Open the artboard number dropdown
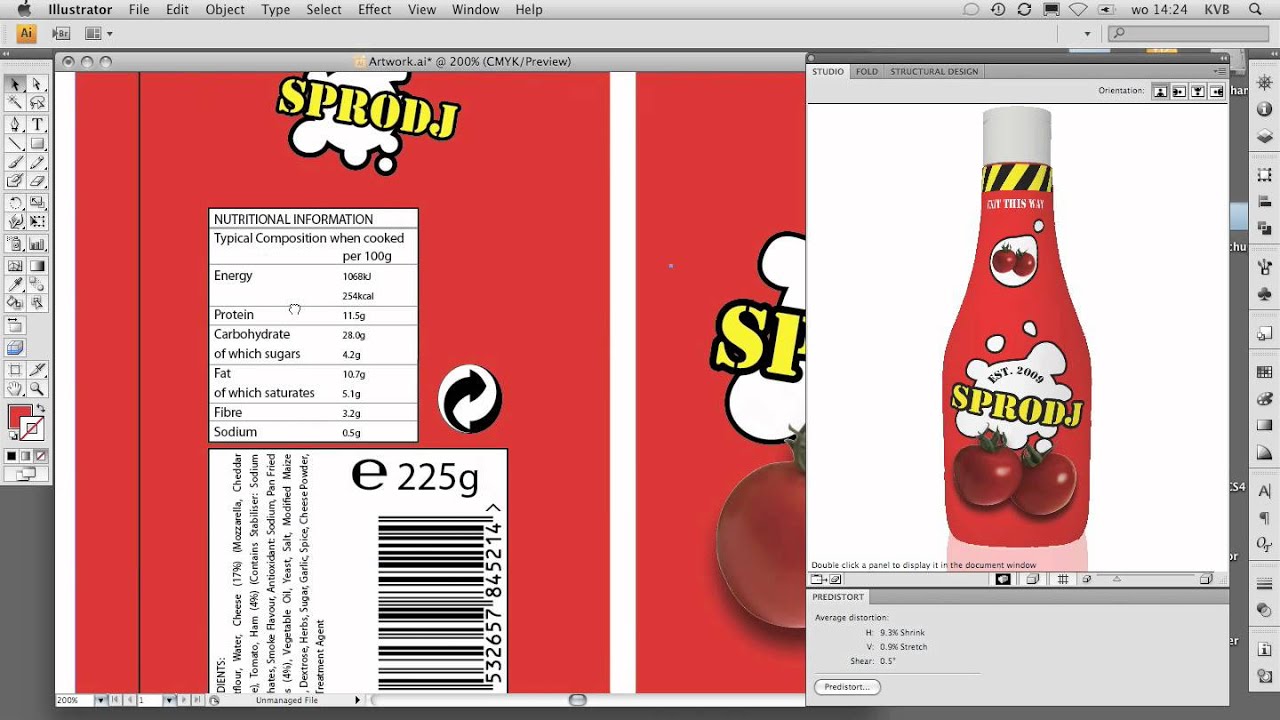This screenshot has height=720, width=1280. 169,700
